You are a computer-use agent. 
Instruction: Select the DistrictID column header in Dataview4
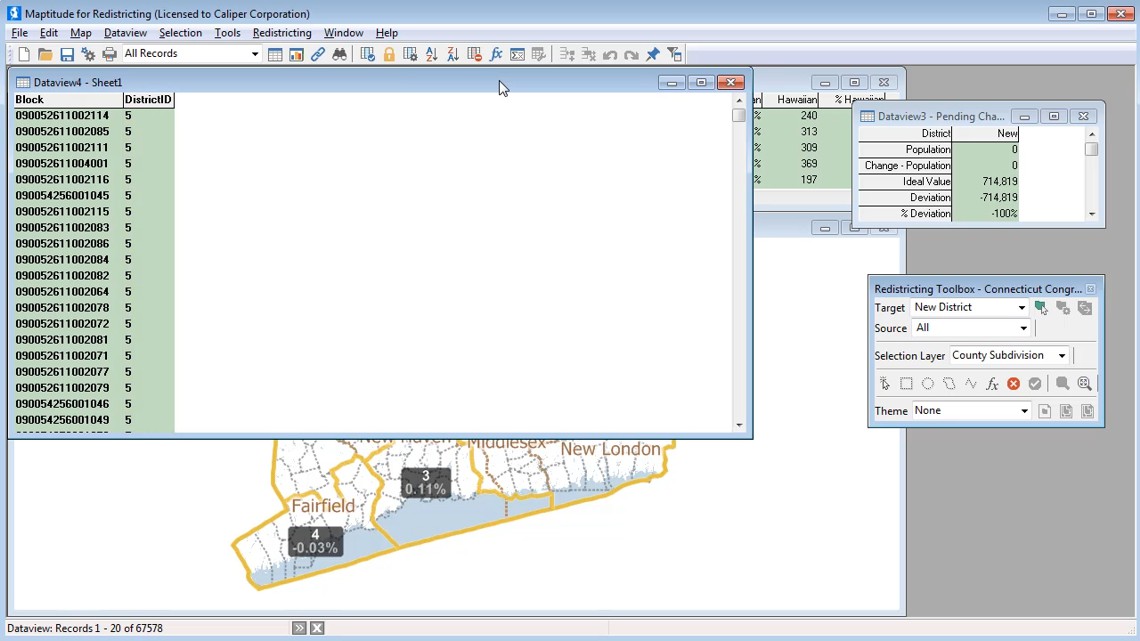point(147,99)
